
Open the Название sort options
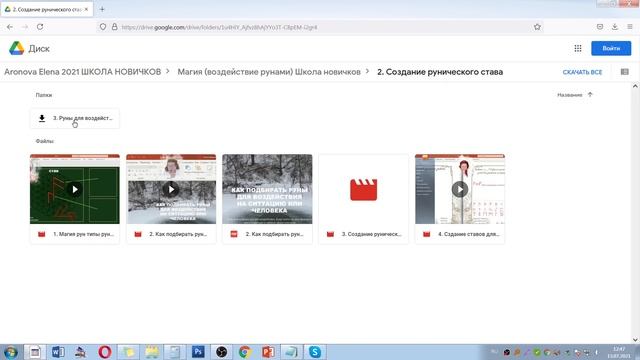[x=569, y=95]
